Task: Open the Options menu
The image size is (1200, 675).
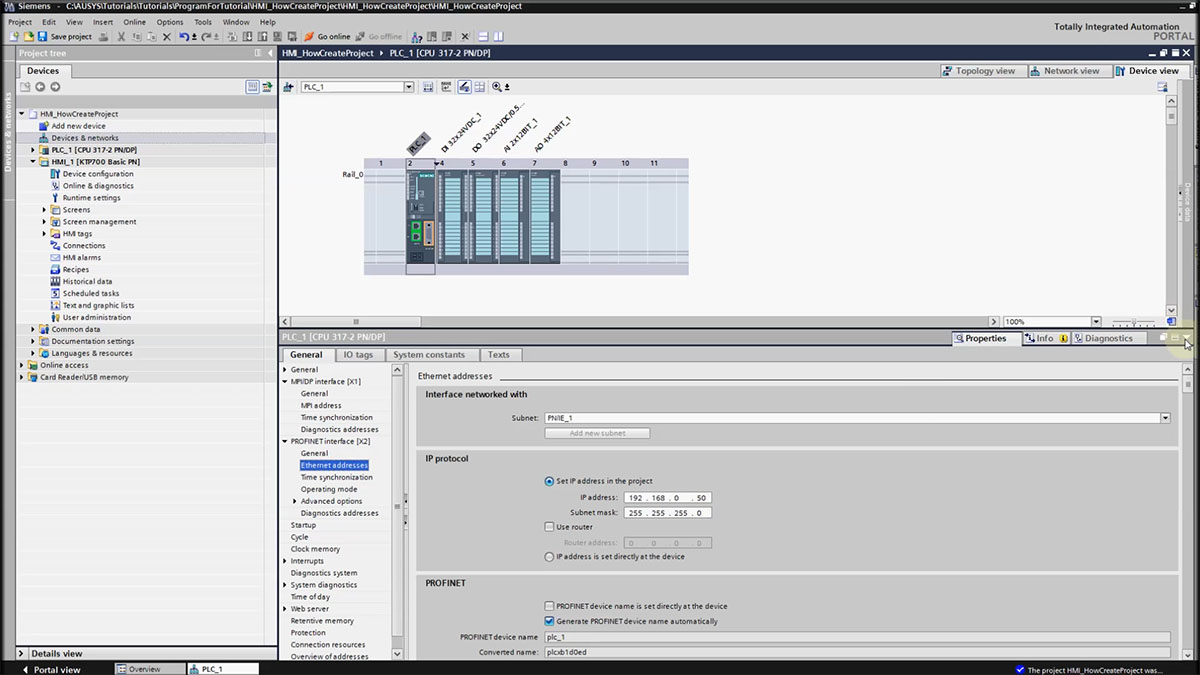Action: tap(170, 22)
